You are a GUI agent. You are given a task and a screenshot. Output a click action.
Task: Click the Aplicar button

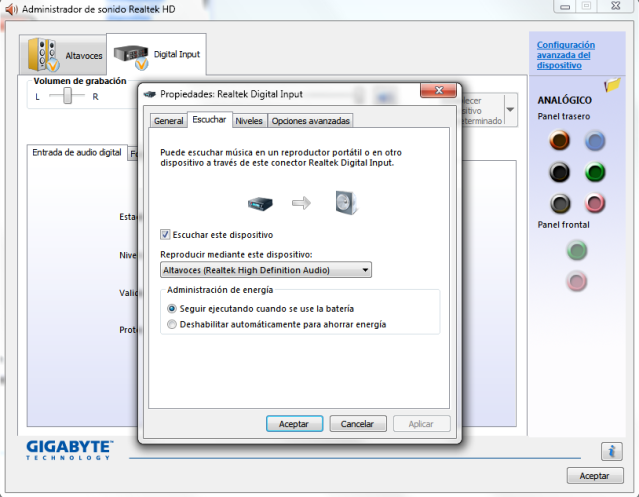click(x=421, y=424)
